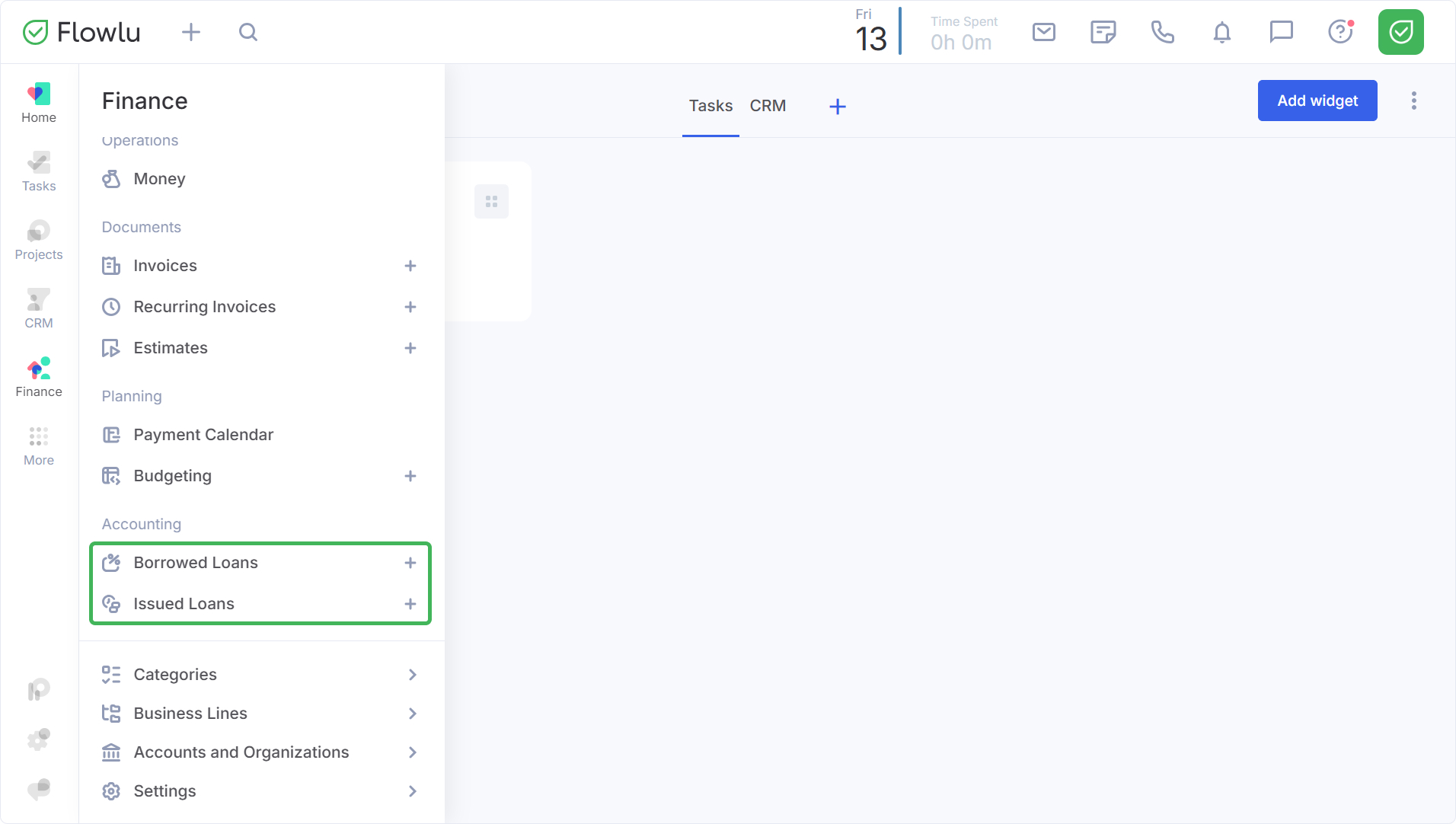Click the phone calls icon
Screen dimensions: 1456x824
coord(1162,32)
